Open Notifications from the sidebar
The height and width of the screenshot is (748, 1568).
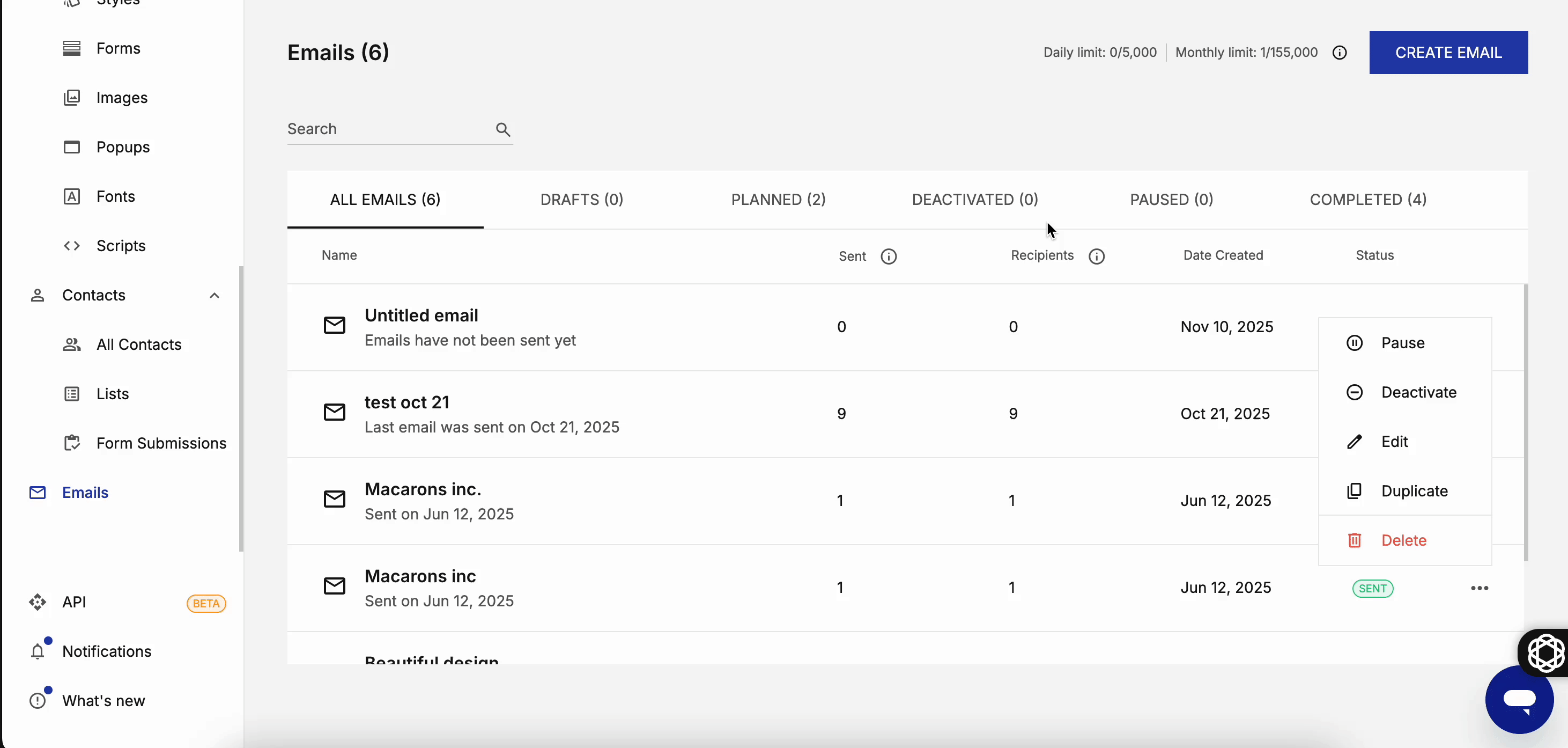pos(107,651)
